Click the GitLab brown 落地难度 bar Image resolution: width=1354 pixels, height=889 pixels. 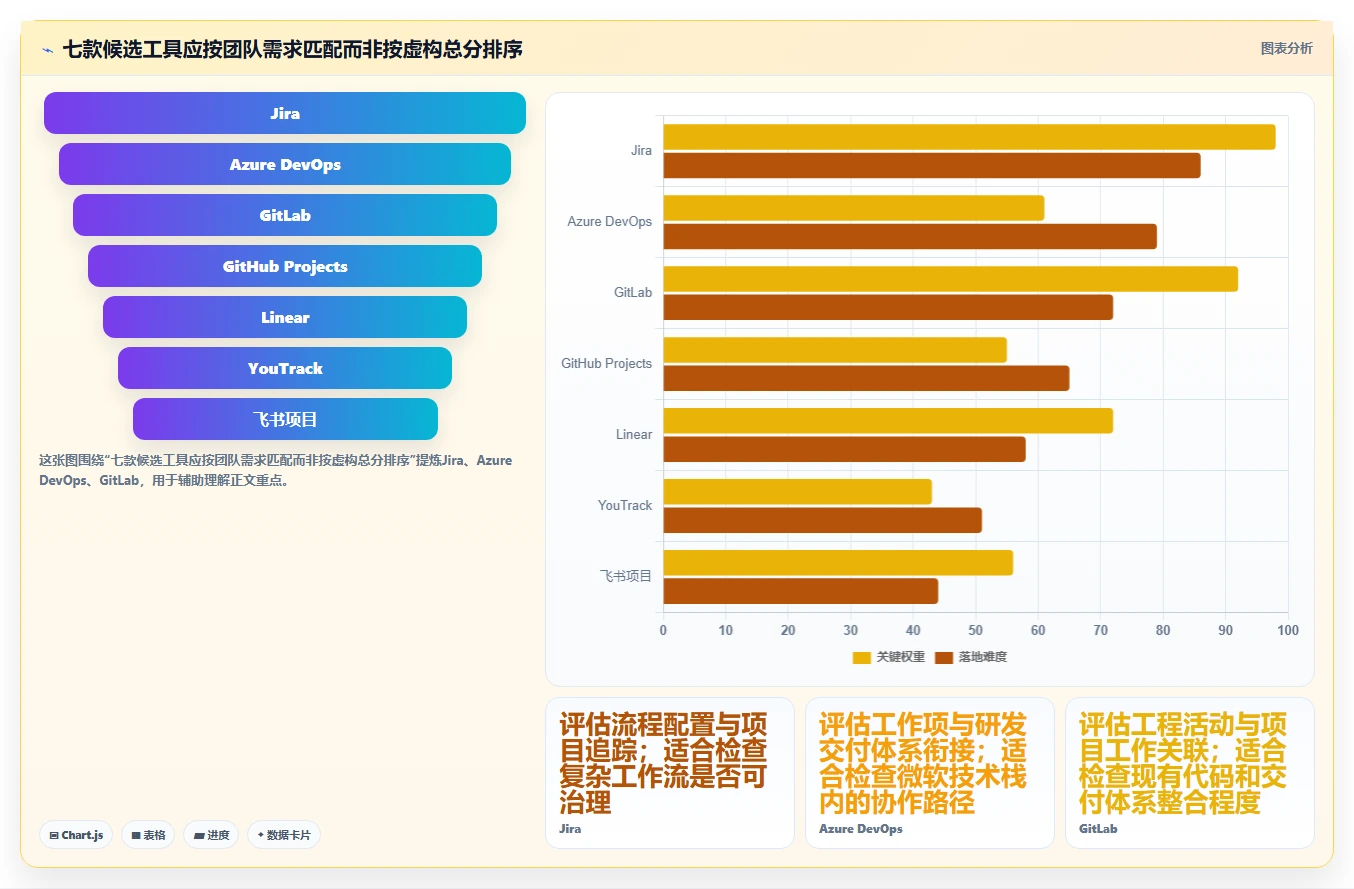tap(888, 308)
